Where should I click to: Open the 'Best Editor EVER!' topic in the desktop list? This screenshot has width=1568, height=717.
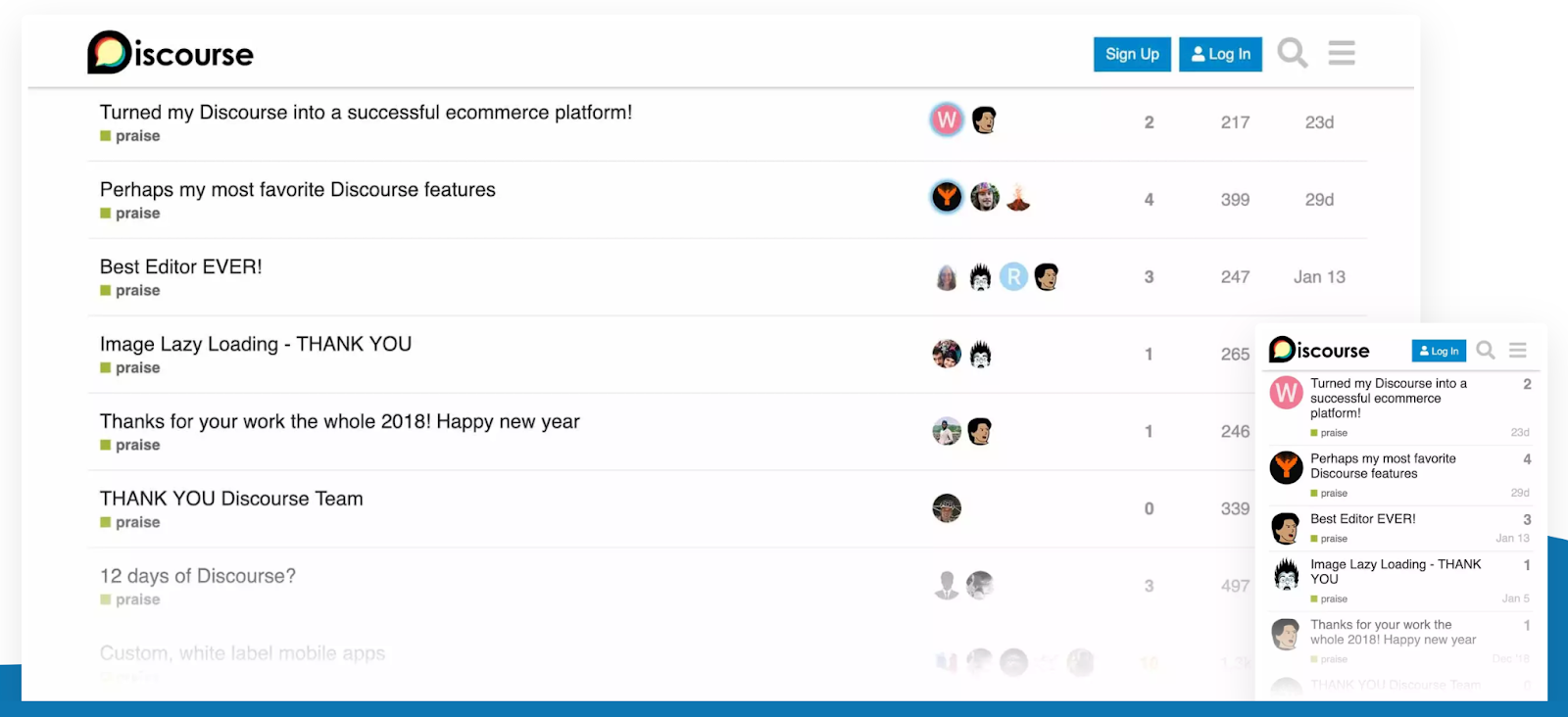coord(181,267)
